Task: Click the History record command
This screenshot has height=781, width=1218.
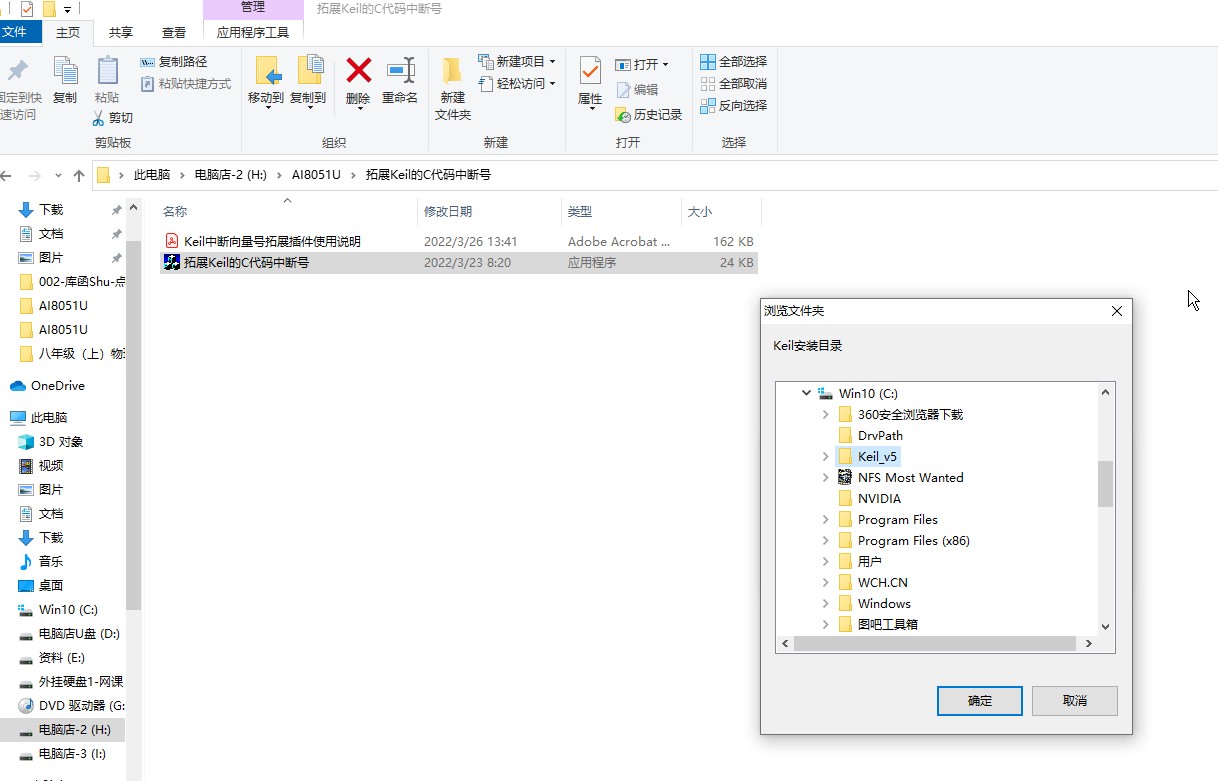Action: point(649,115)
